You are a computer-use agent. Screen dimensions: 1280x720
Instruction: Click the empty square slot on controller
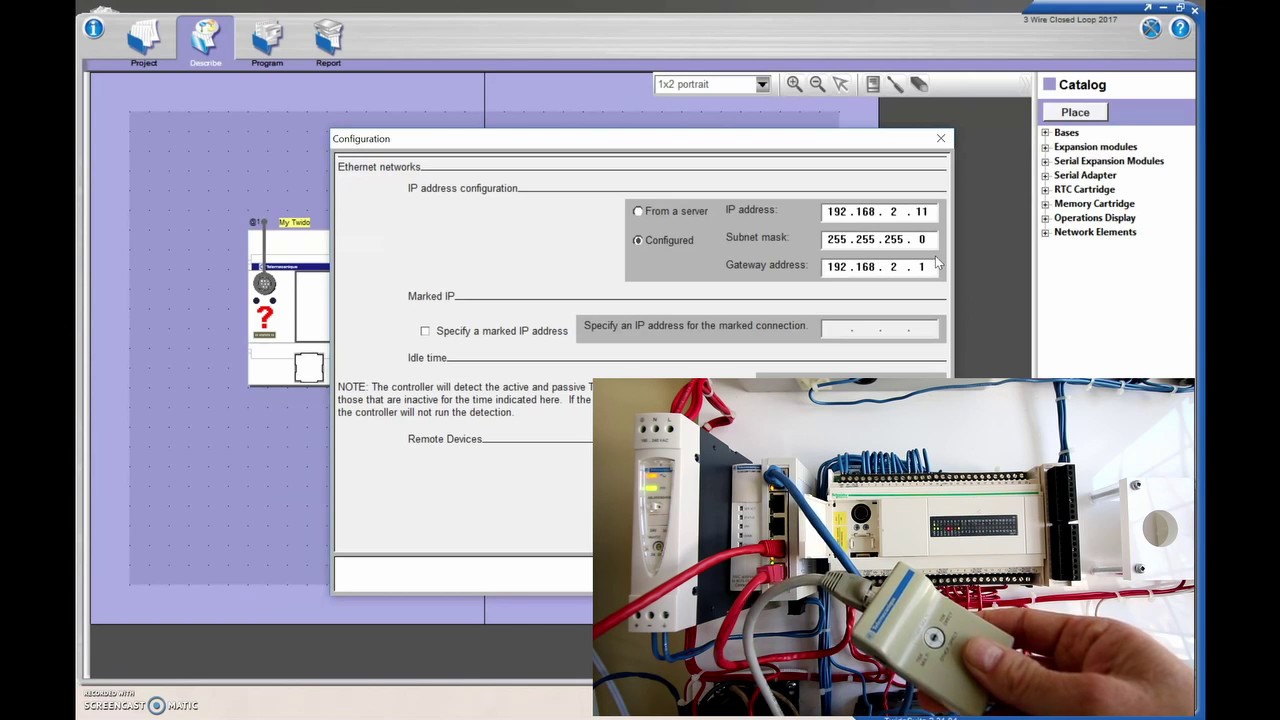309,368
